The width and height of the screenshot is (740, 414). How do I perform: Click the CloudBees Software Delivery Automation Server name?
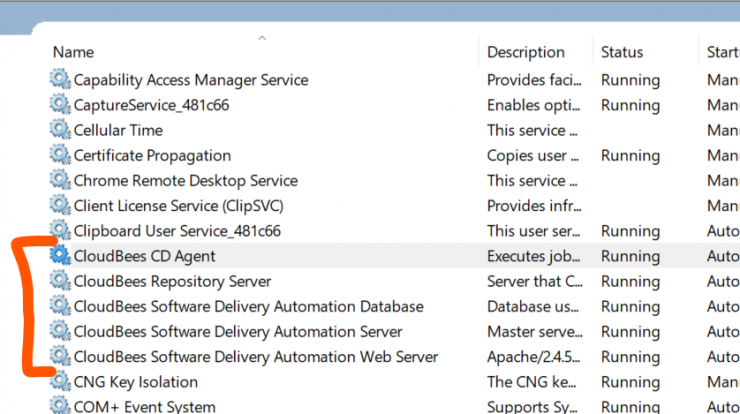click(238, 331)
